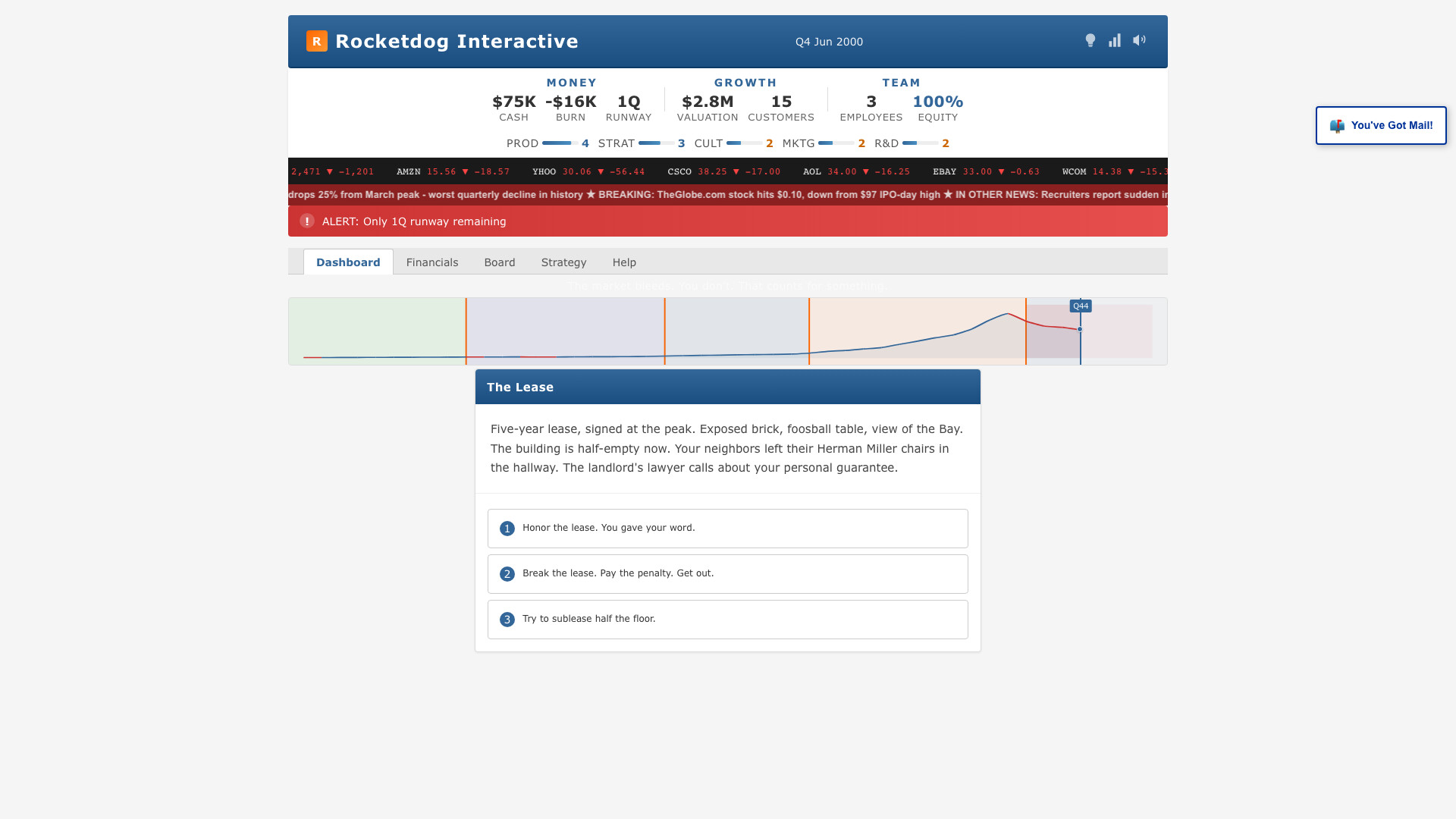Open the Help tab
Screen dimensions: 1456x819
[623, 262]
